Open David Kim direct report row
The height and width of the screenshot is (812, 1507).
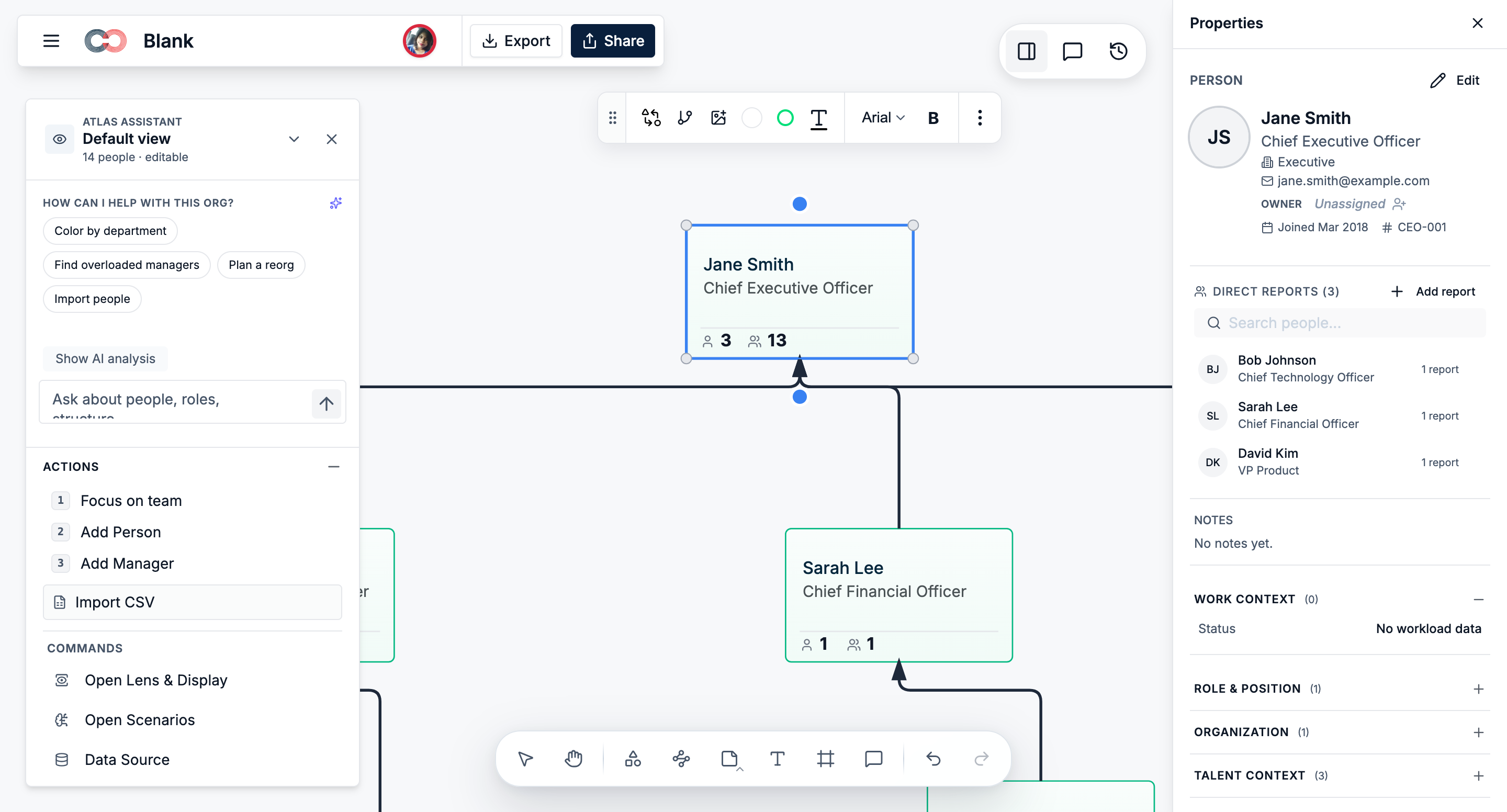click(1340, 462)
